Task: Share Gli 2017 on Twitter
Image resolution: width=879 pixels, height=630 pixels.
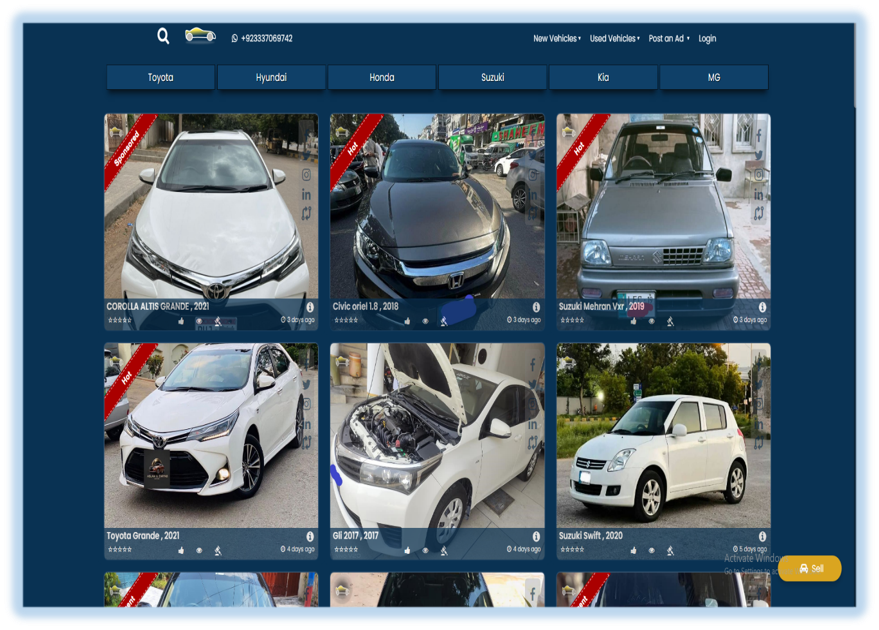Action: coord(533,385)
